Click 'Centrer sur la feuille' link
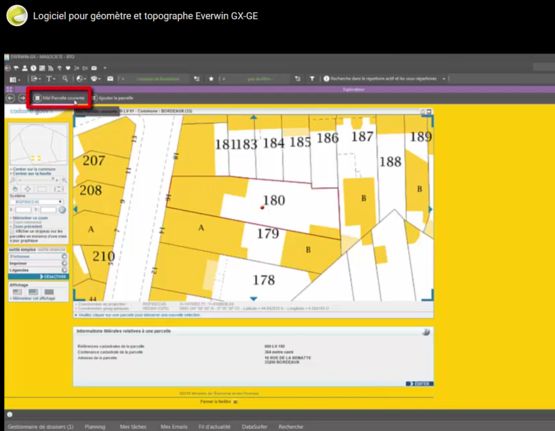Screen dimensions: 555x431 tap(32, 173)
